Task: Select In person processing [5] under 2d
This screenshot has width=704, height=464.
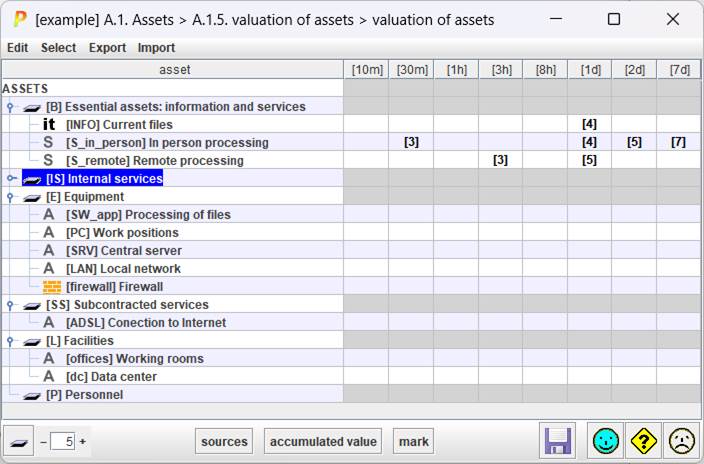Action: click(634, 142)
